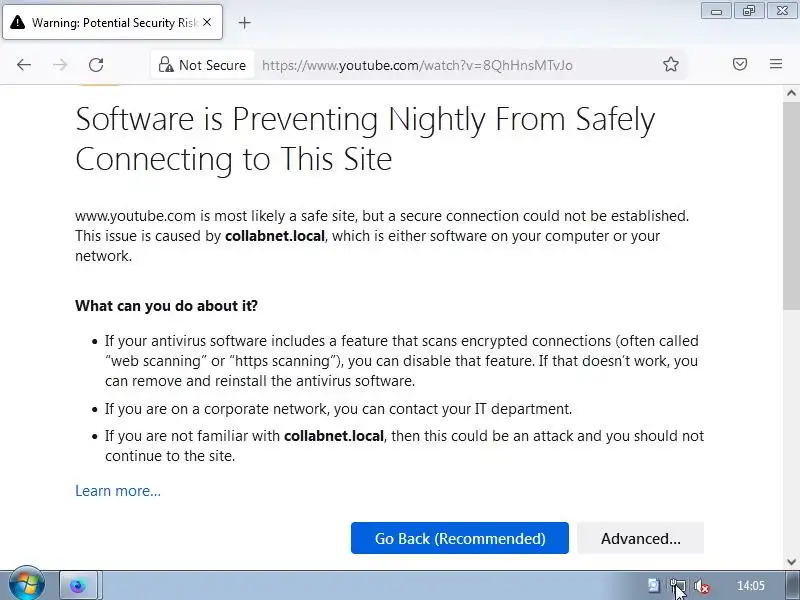Reload the current page
Screen dimensions: 800x600
coord(96,65)
